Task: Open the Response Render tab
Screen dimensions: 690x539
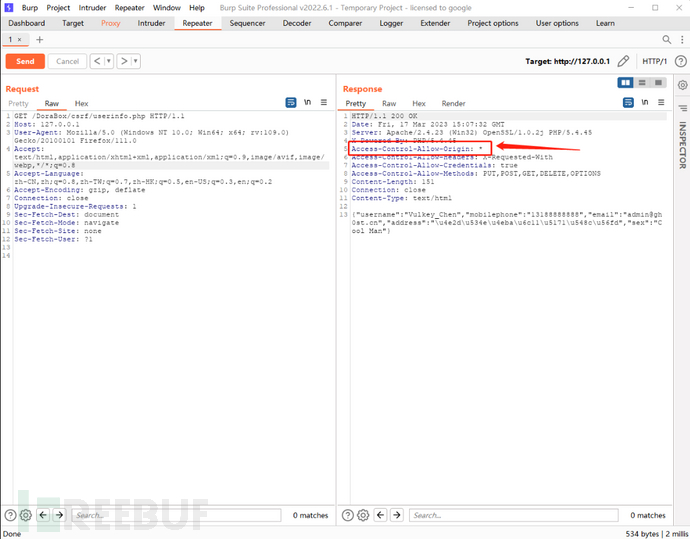Action: pyautogui.click(x=453, y=103)
